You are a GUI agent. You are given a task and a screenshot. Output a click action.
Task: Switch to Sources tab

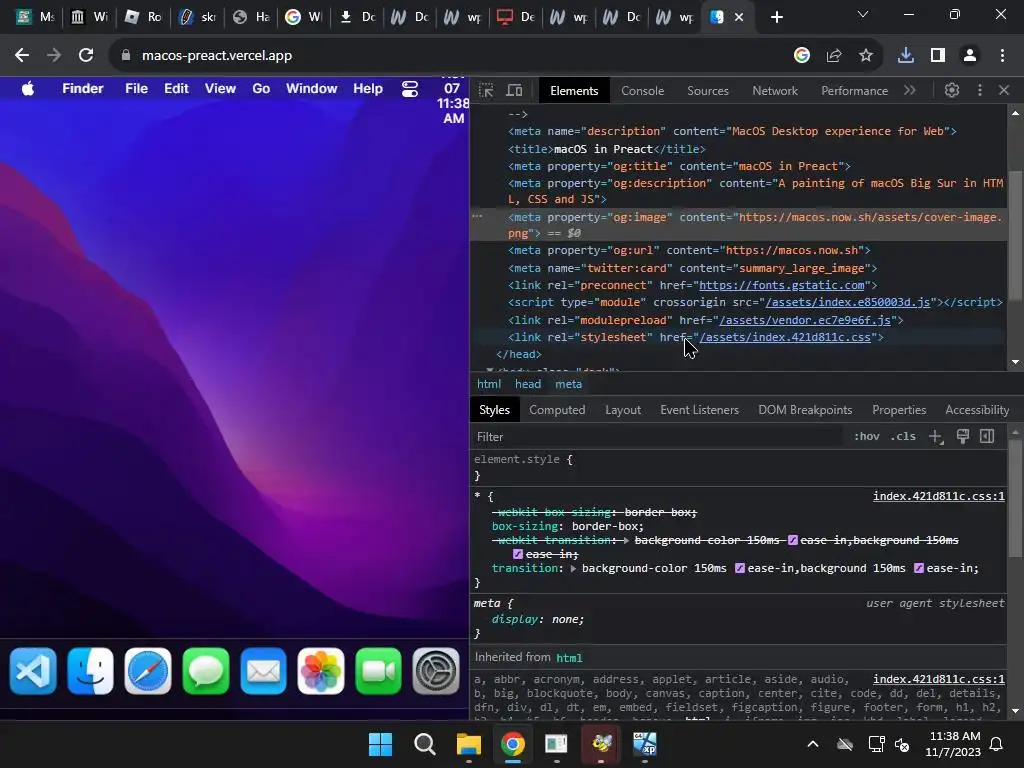708,91
